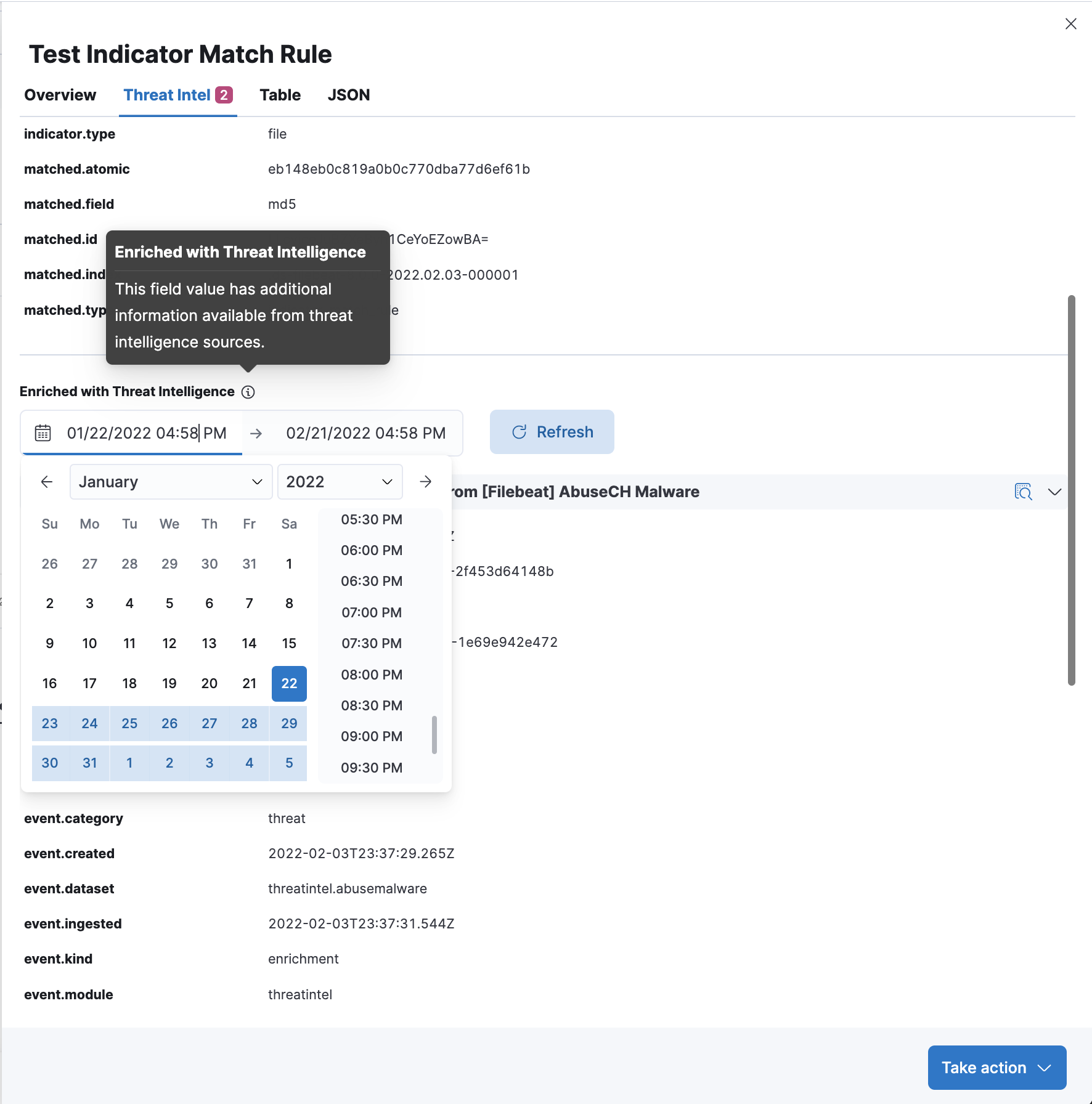Go to previous month in date picker
Image resolution: width=1092 pixels, height=1104 pixels.
(47, 482)
